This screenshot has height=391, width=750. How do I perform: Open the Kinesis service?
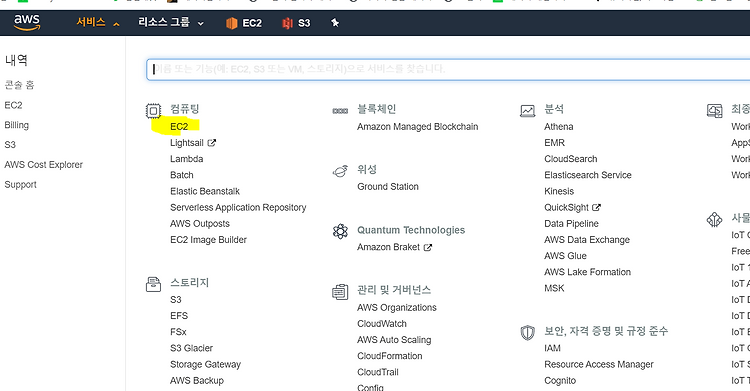(x=559, y=191)
